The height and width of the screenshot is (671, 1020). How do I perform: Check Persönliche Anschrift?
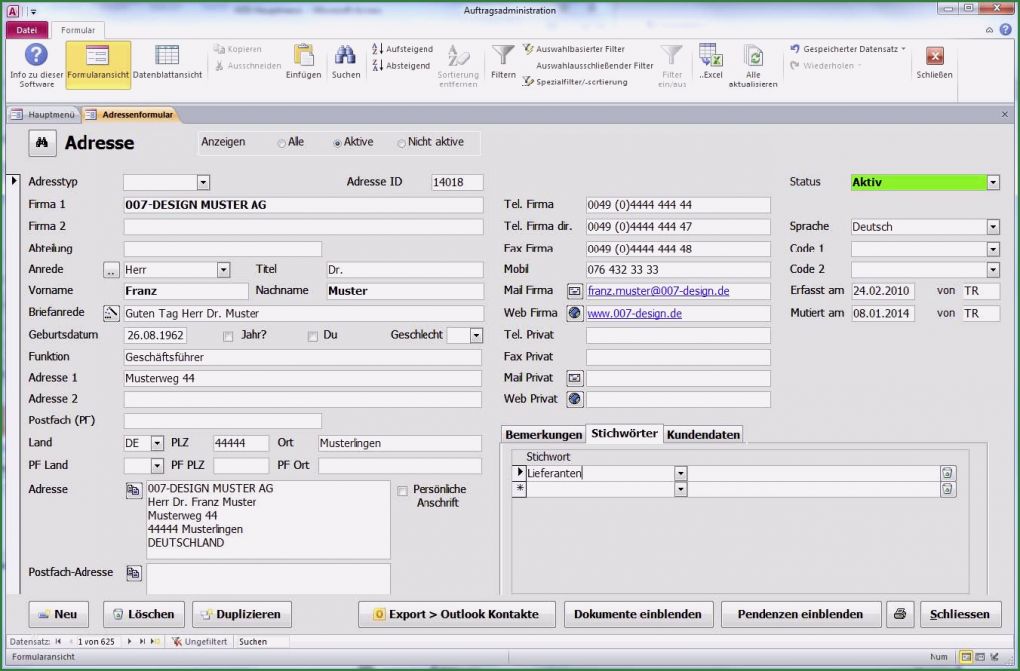point(403,491)
